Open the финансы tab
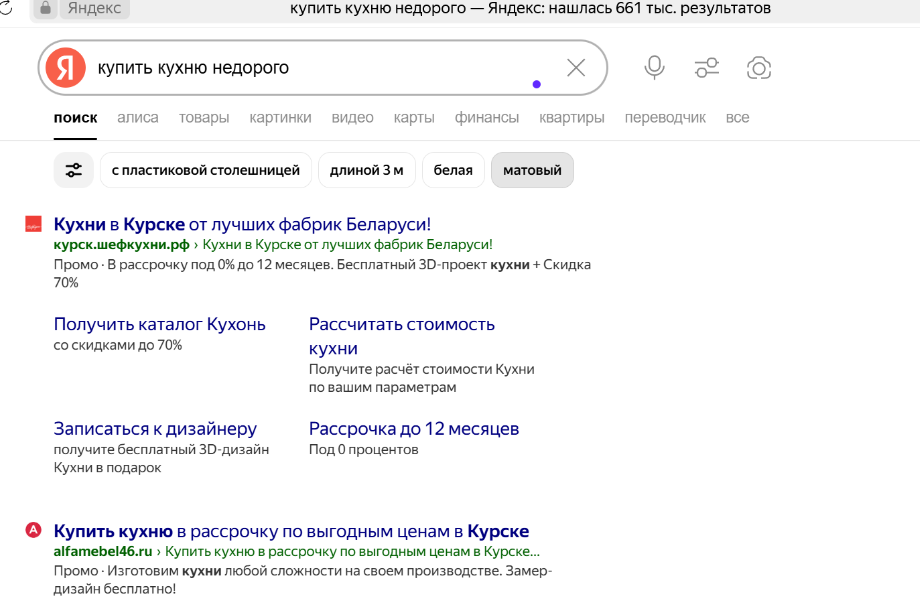 point(487,118)
